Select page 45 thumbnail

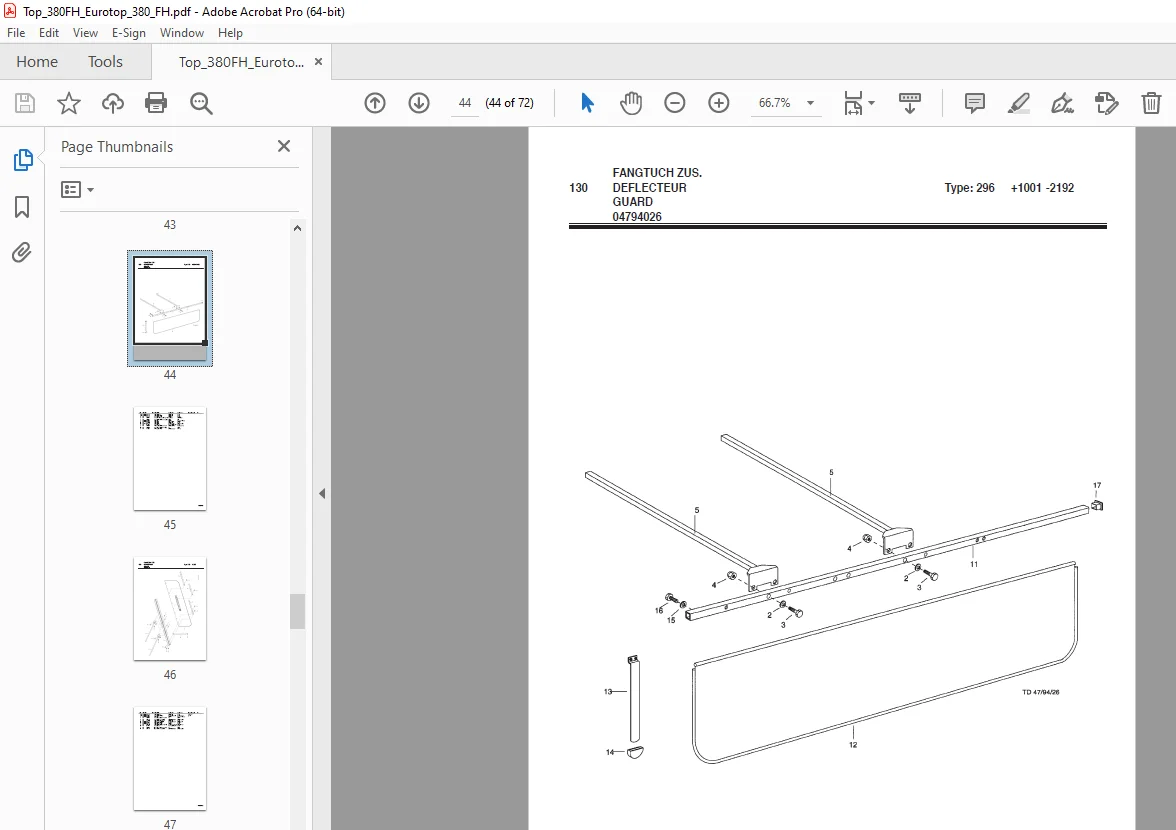pos(170,459)
